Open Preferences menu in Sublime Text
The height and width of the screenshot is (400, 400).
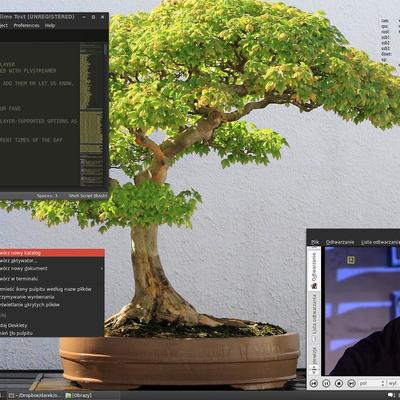tap(26, 25)
